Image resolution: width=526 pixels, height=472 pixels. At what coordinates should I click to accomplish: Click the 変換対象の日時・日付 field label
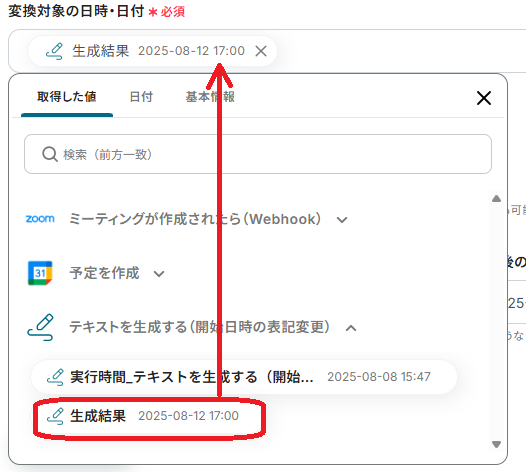click(76, 11)
